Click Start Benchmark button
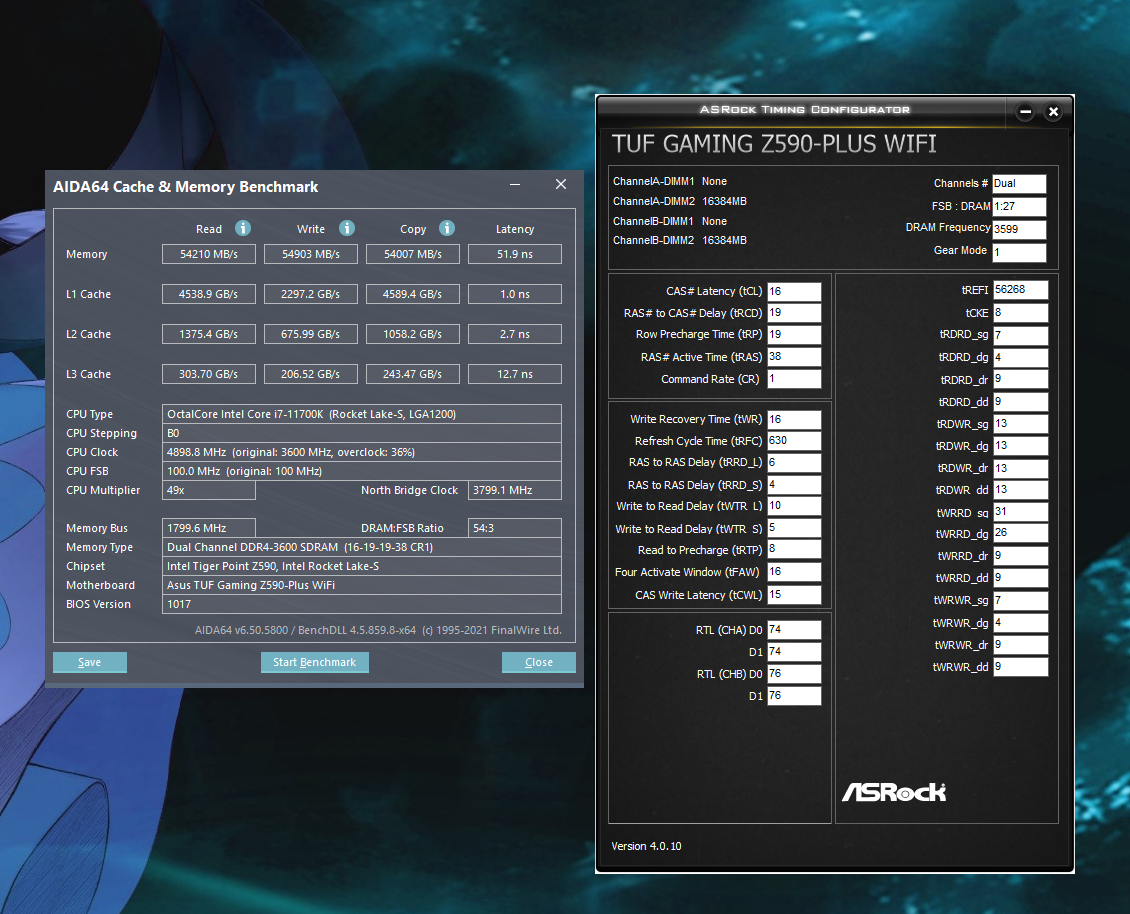The image size is (1130, 914). pyautogui.click(x=315, y=662)
